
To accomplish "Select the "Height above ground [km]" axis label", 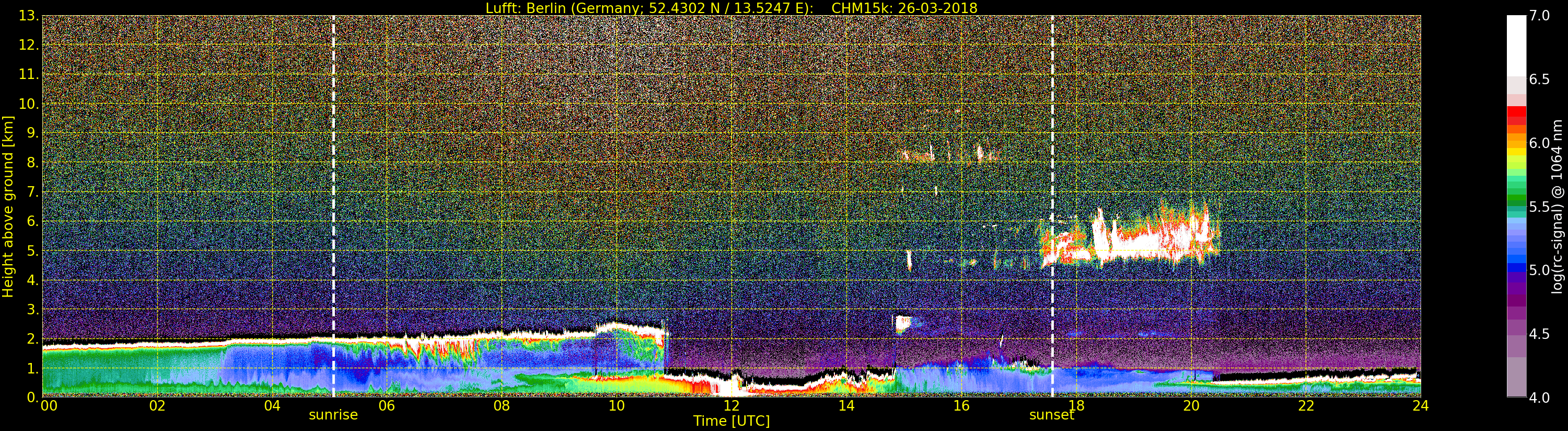I will click(x=8, y=207).
